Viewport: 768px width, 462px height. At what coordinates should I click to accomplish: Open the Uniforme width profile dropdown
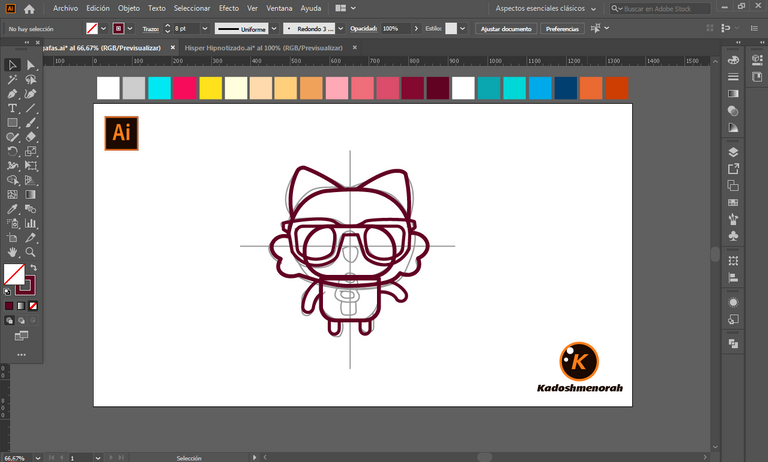[x=274, y=29]
